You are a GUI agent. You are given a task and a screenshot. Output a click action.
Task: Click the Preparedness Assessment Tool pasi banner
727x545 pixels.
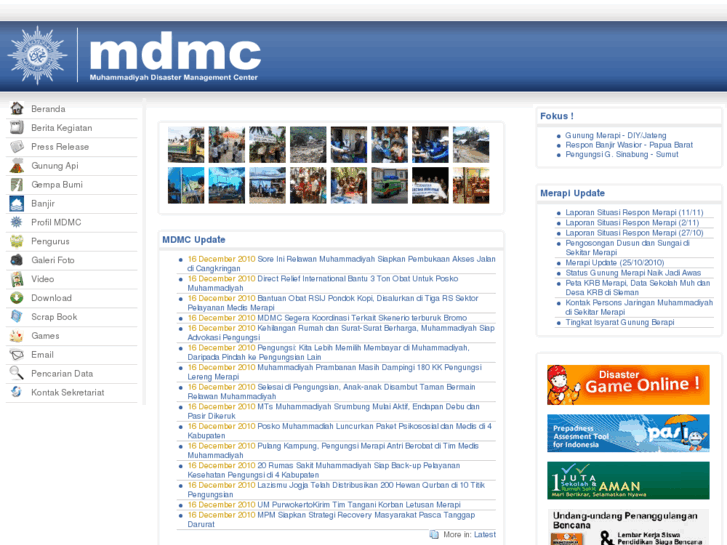point(628,433)
